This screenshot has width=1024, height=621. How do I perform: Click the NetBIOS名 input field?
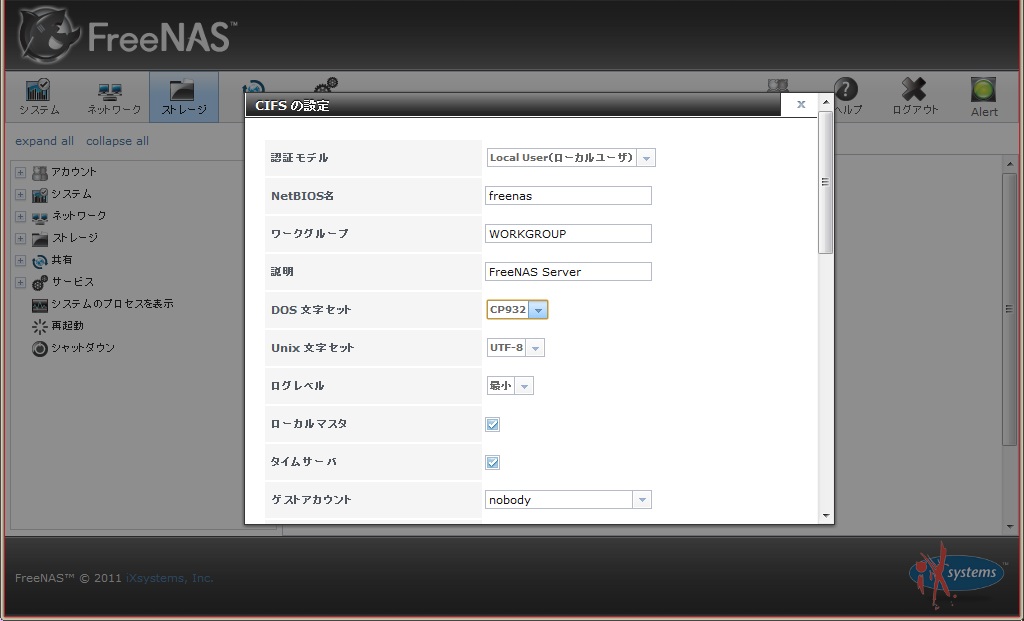click(x=568, y=195)
